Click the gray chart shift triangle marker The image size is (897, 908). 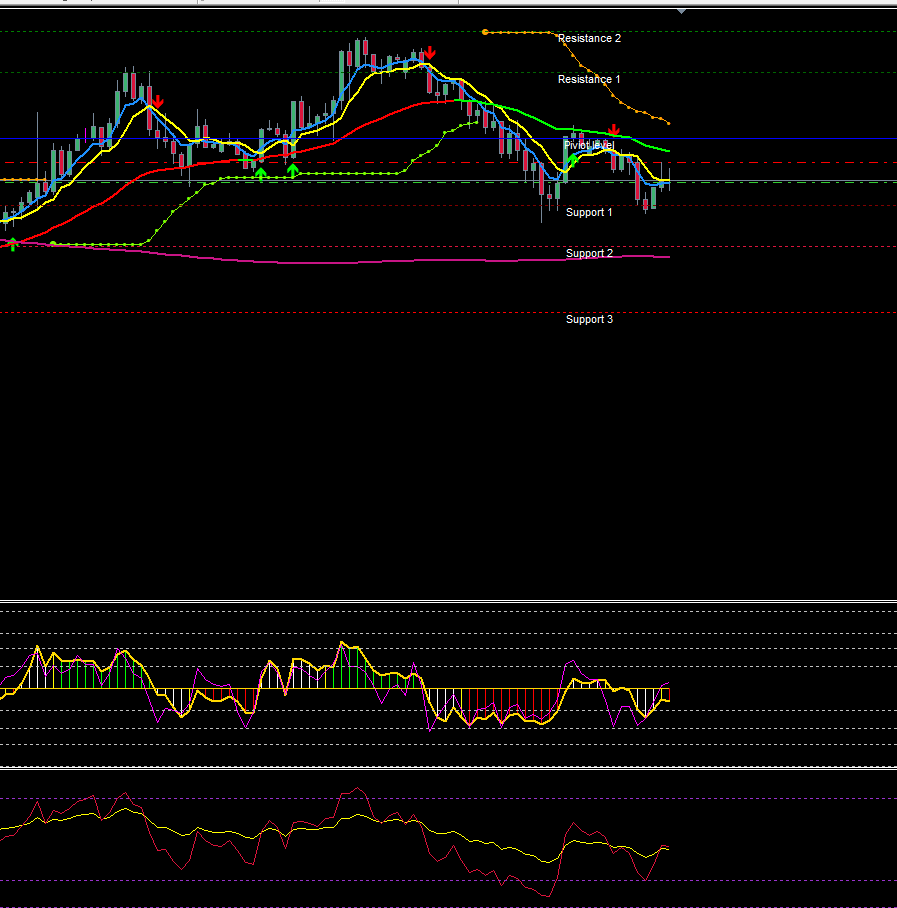(x=681, y=10)
